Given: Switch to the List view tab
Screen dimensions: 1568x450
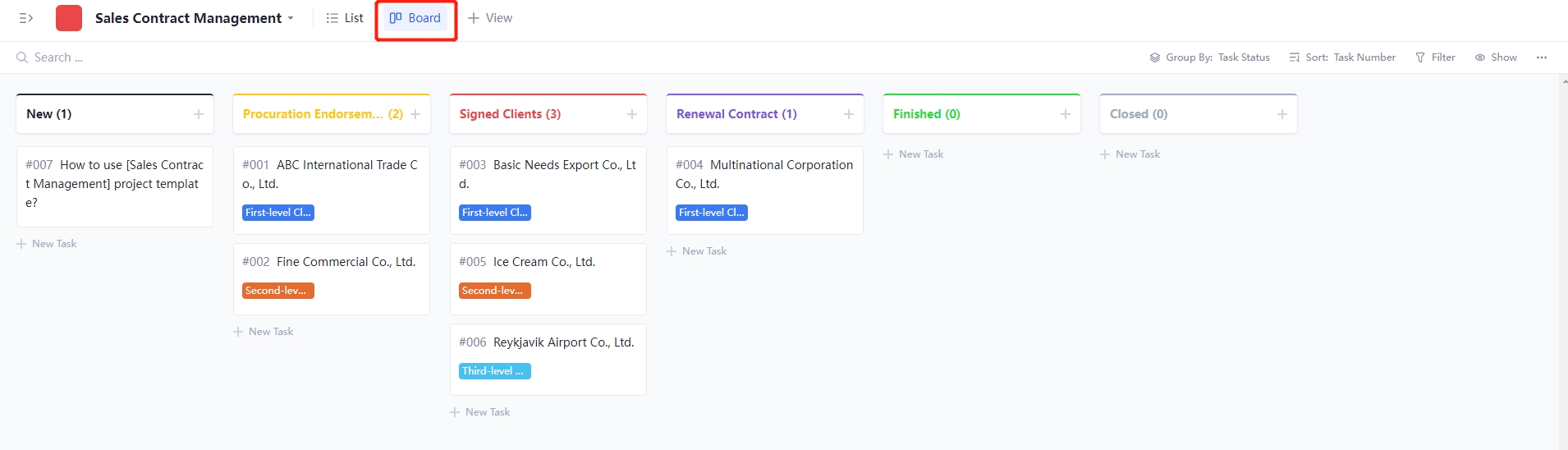Looking at the screenshot, I should click(345, 18).
